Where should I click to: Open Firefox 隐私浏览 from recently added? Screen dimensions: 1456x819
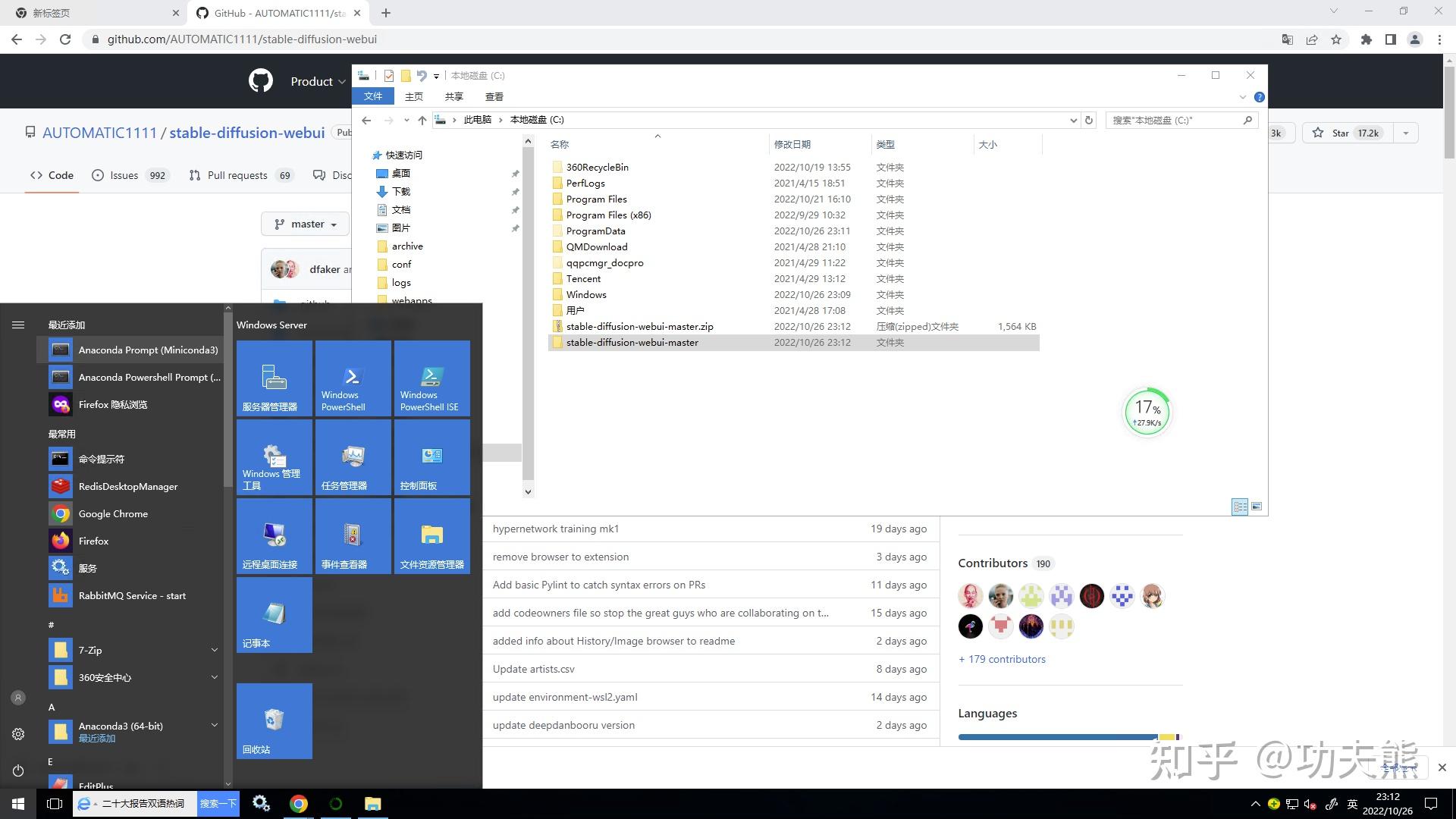(x=130, y=404)
